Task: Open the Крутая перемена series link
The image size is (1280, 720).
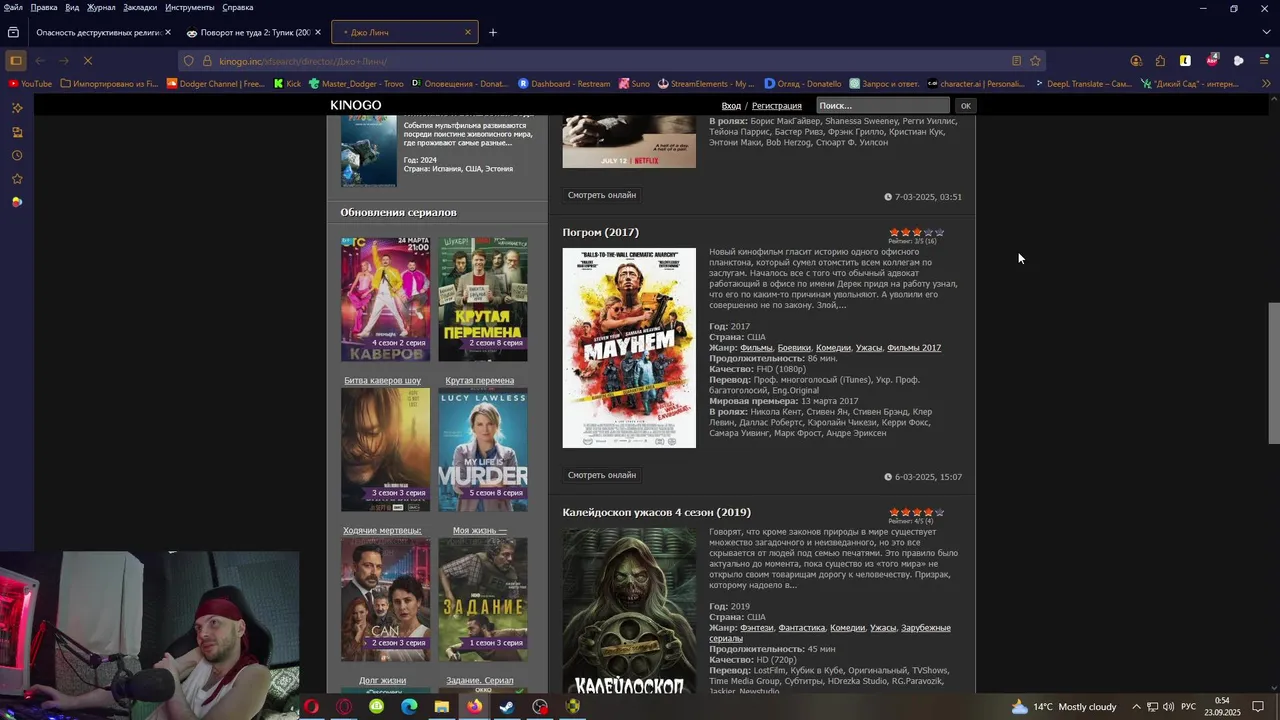Action: [480, 380]
